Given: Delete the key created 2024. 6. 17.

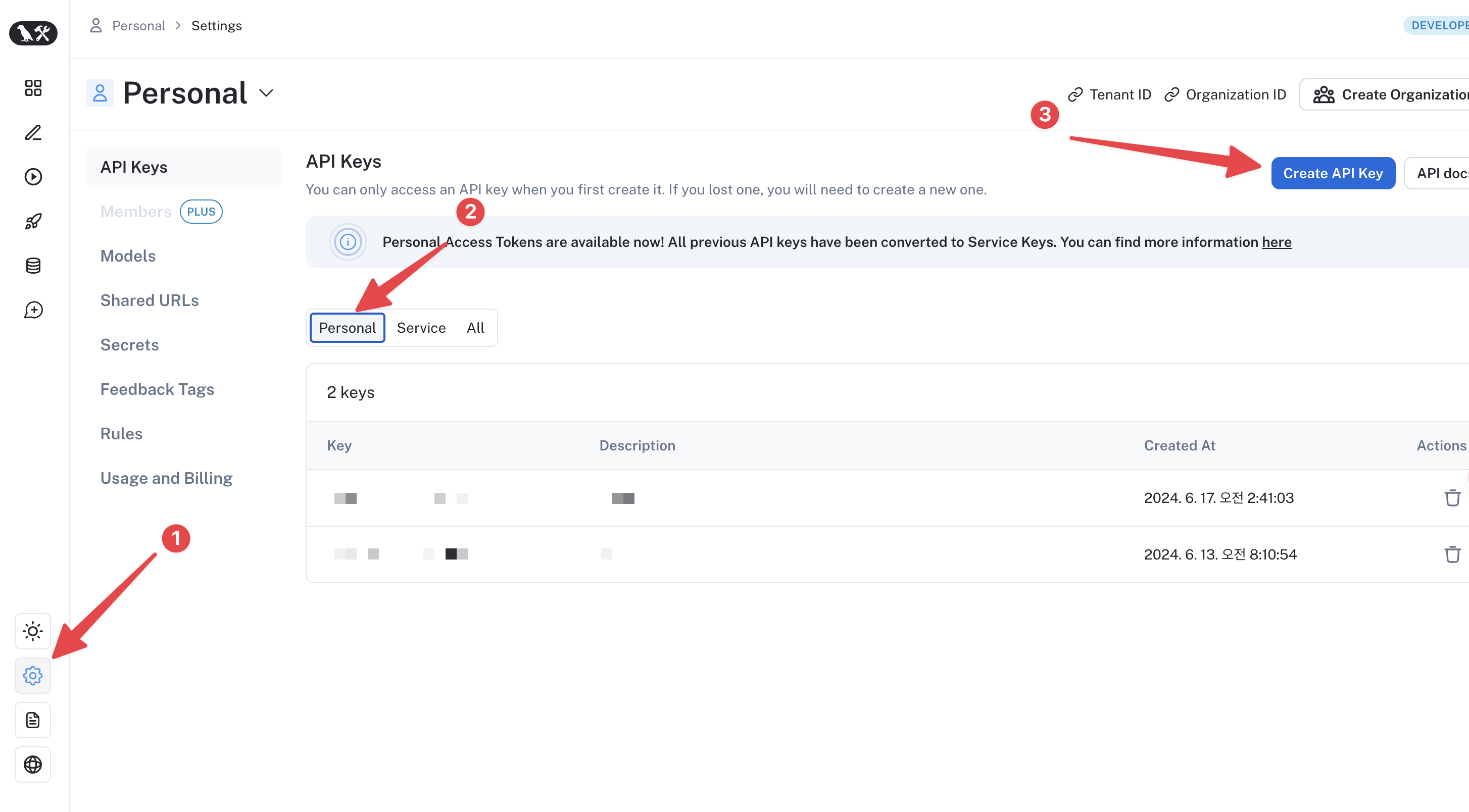Looking at the screenshot, I should [1452, 498].
